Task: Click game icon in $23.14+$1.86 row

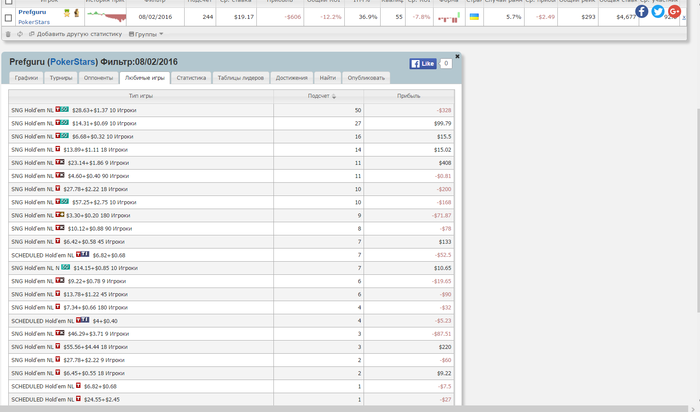Action: pos(60,162)
